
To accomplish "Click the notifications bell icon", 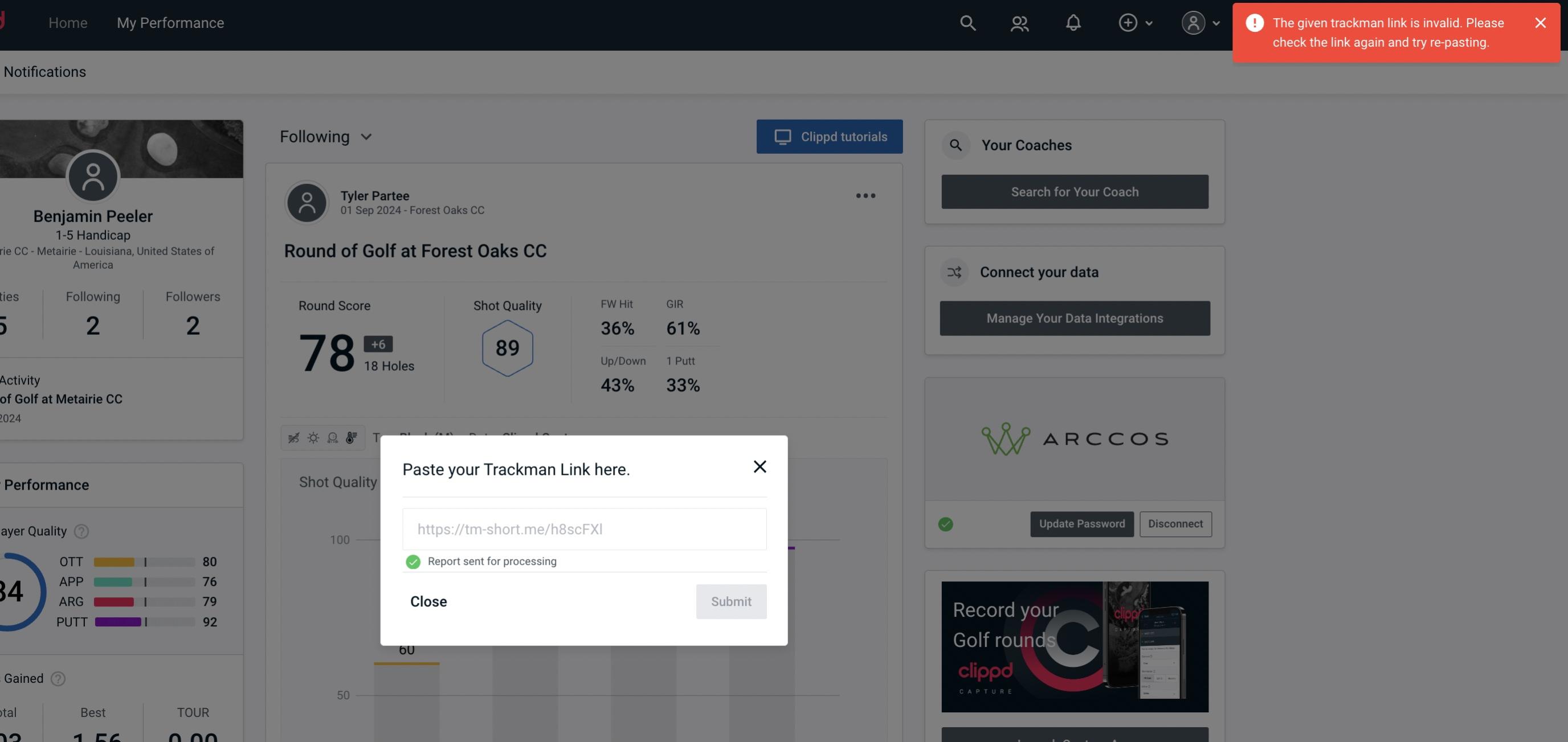I will [1074, 22].
